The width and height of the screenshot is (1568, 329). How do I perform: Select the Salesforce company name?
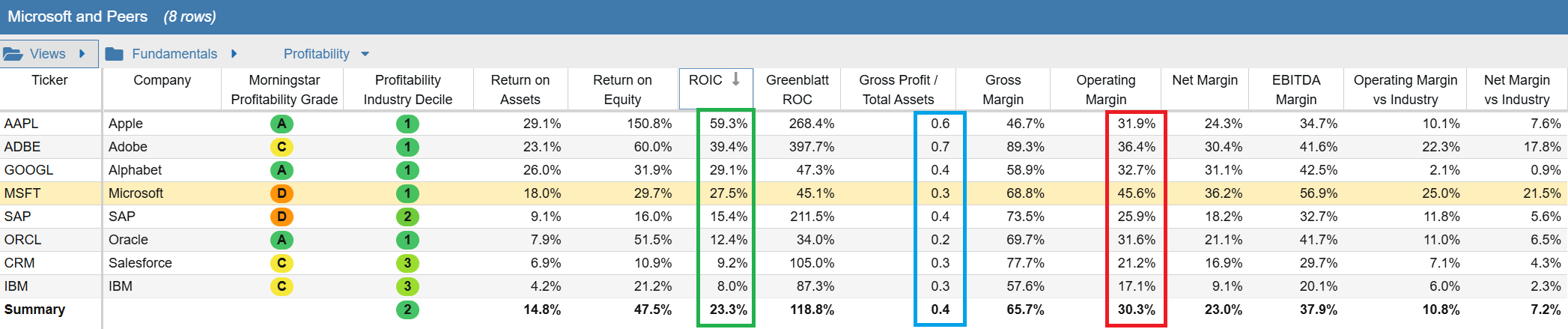pyautogui.click(x=140, y=263)
